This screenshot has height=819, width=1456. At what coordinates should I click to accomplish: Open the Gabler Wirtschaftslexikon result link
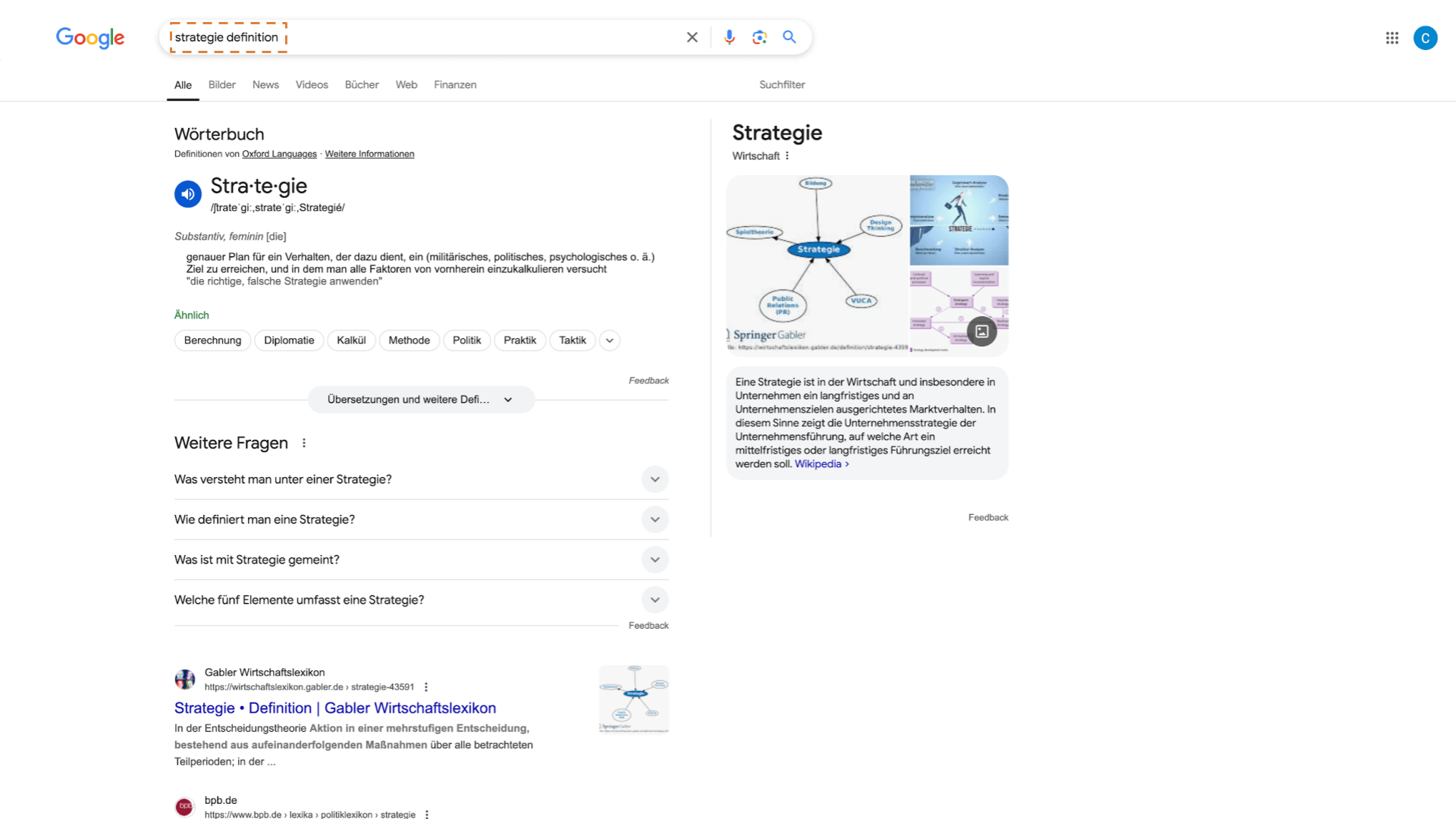tap(334, 708)
